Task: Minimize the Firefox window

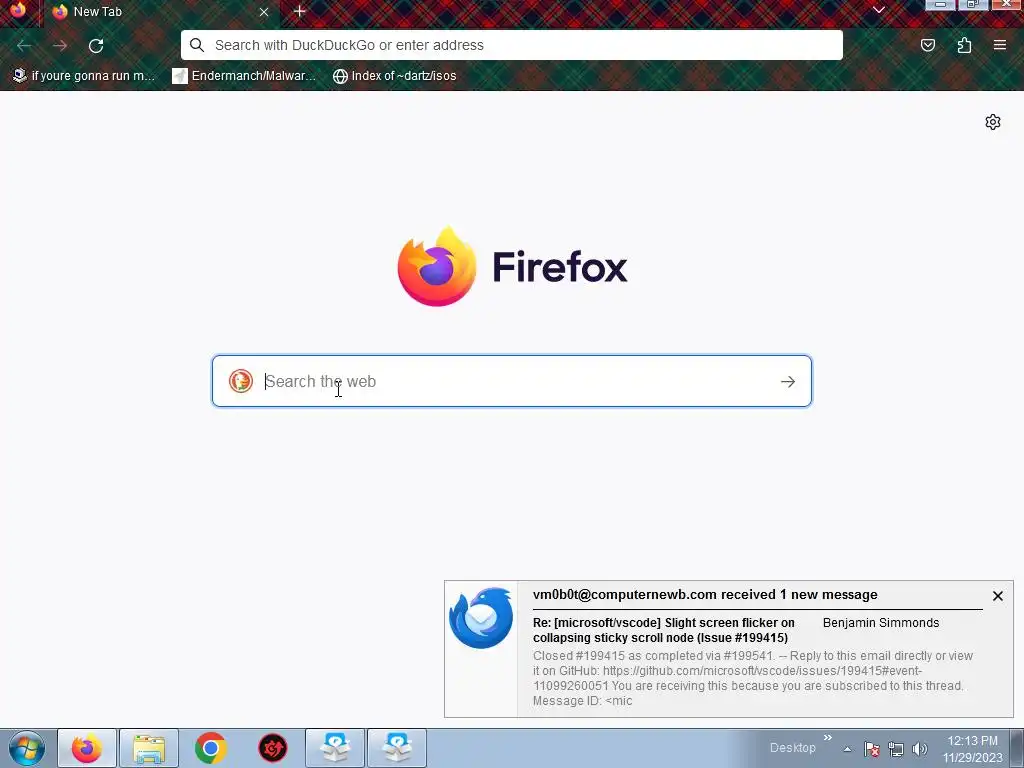Action: click(940, 5)
